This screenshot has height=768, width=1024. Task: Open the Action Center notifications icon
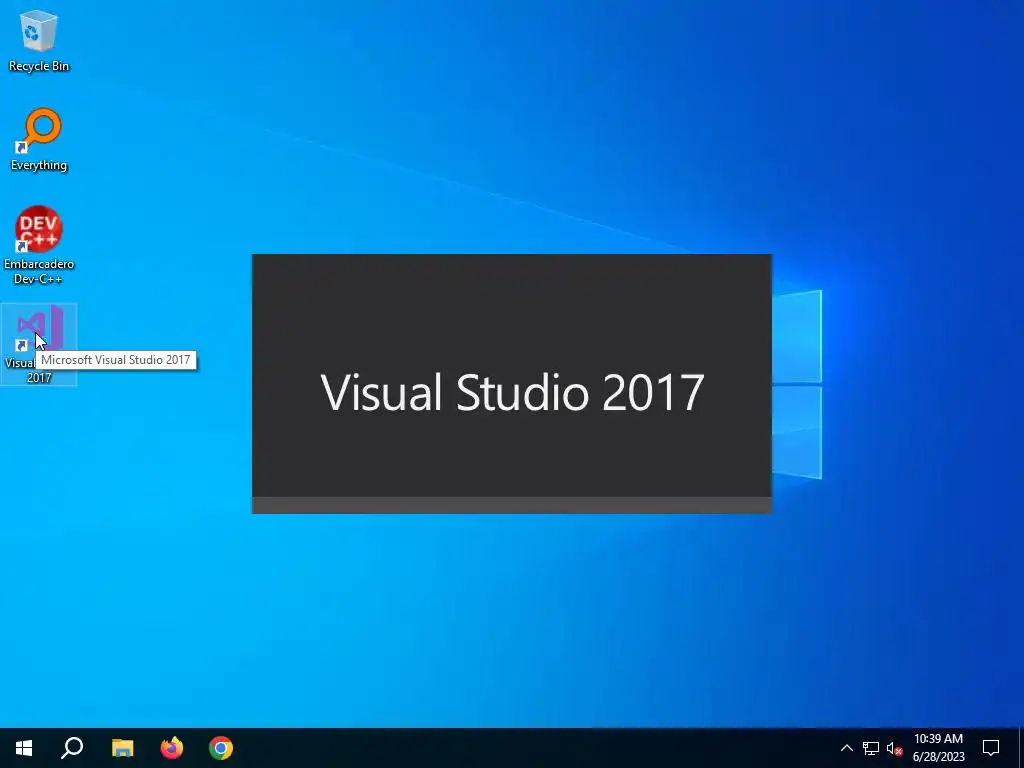[991, 748]
